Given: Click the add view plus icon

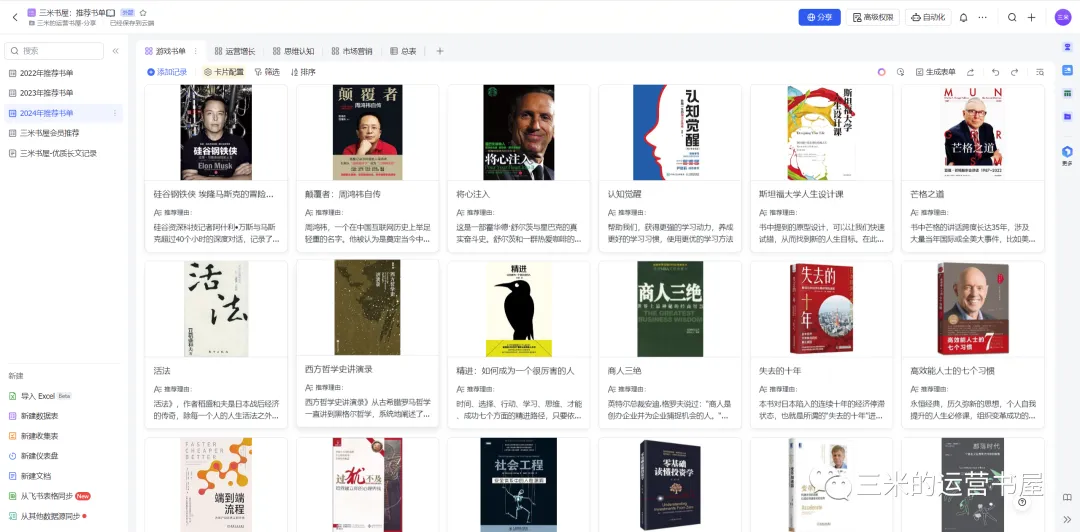Looking at the screenshot, I should [440, 51].
